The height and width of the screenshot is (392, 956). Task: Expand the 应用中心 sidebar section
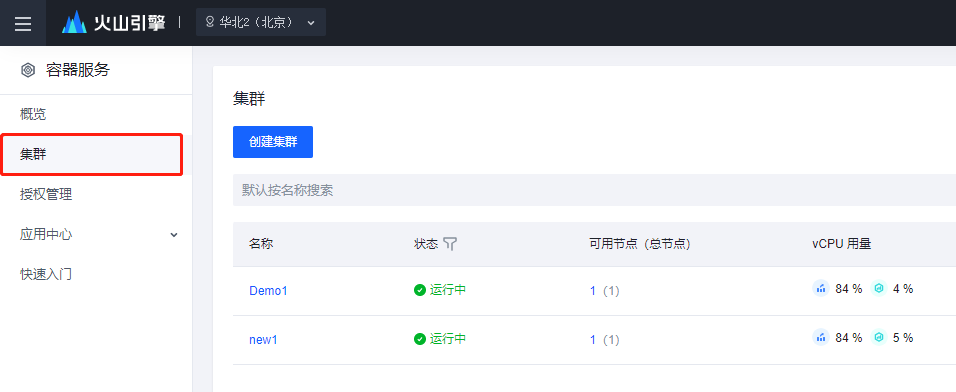click(96, 235)
